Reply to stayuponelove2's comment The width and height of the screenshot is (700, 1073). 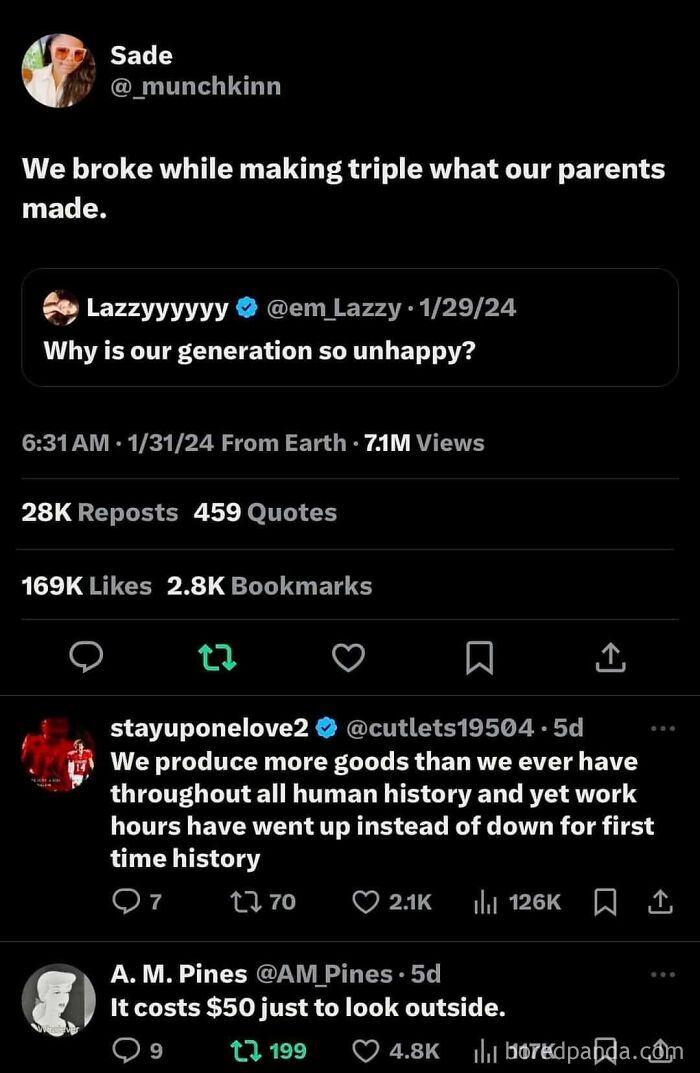(127, 902)
